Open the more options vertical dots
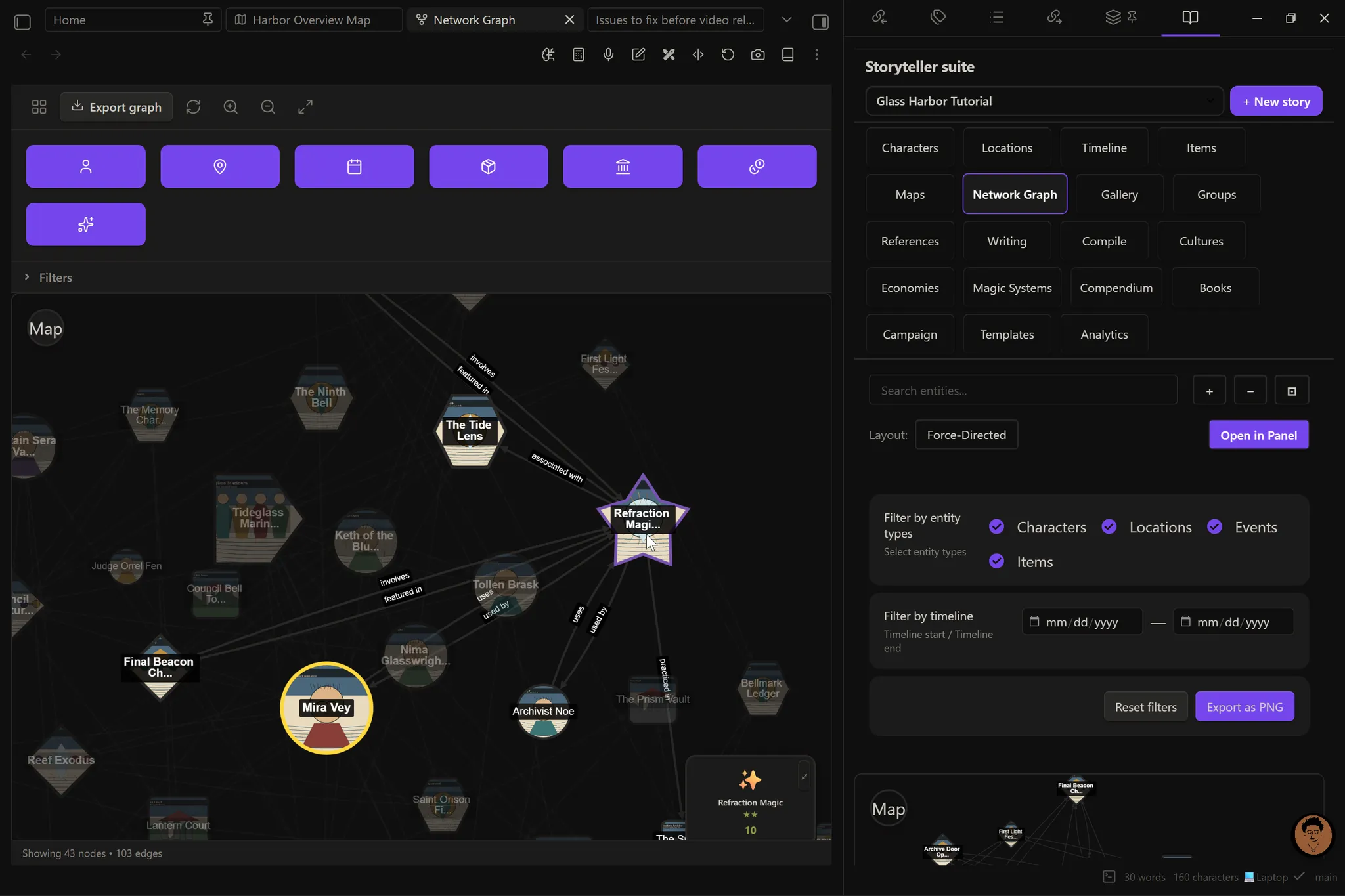The width and height of the screenshot is (1345, 896). tap(817, 54)
